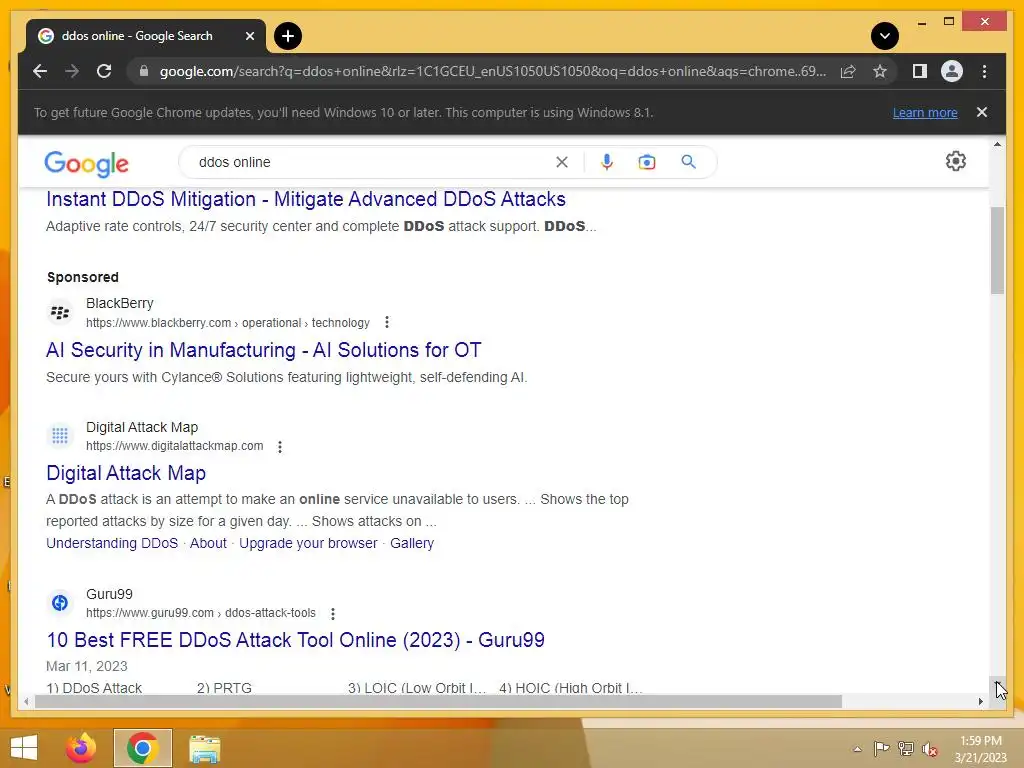This screenshot has width=1024, height=768.
Task: Click the vertical scrollbar thumb
Action: point(997,251)
